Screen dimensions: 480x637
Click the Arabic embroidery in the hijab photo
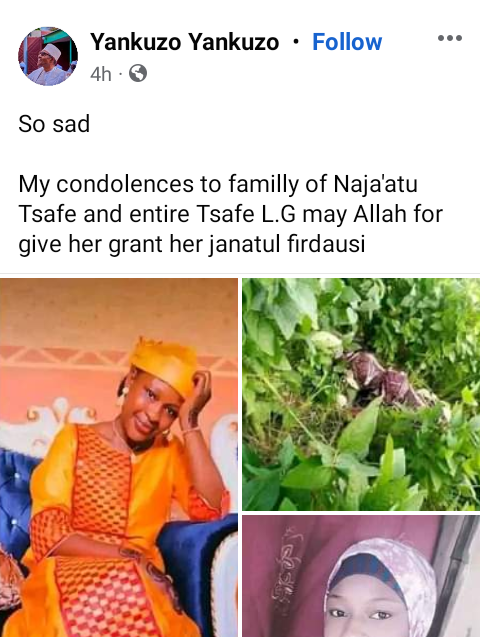[286, 566]
